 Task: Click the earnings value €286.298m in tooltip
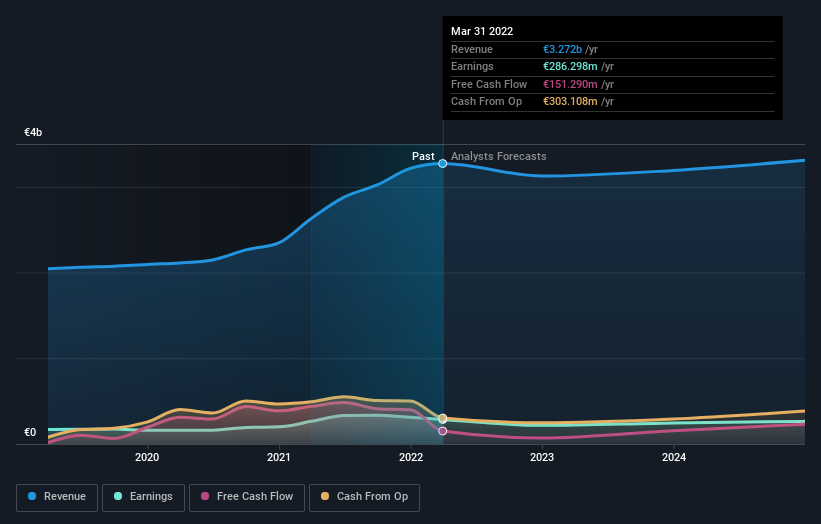click(570, 66)
